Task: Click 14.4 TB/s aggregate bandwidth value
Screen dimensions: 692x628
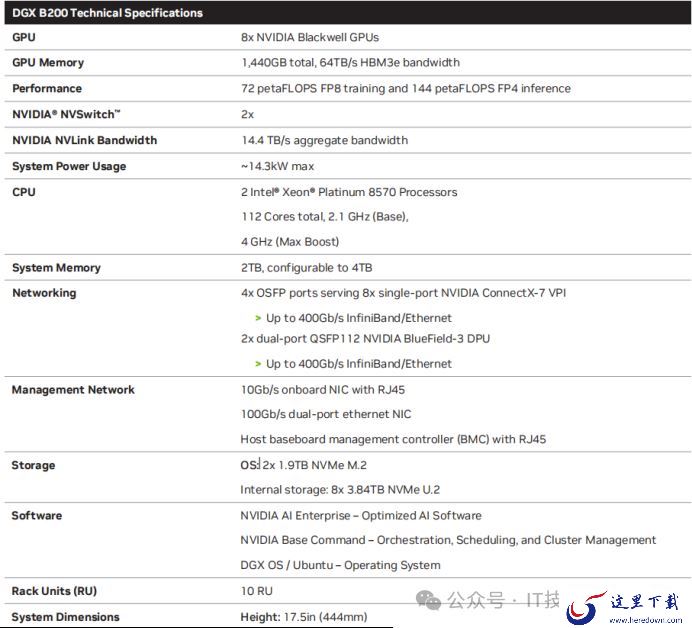Action: point(324,140)
